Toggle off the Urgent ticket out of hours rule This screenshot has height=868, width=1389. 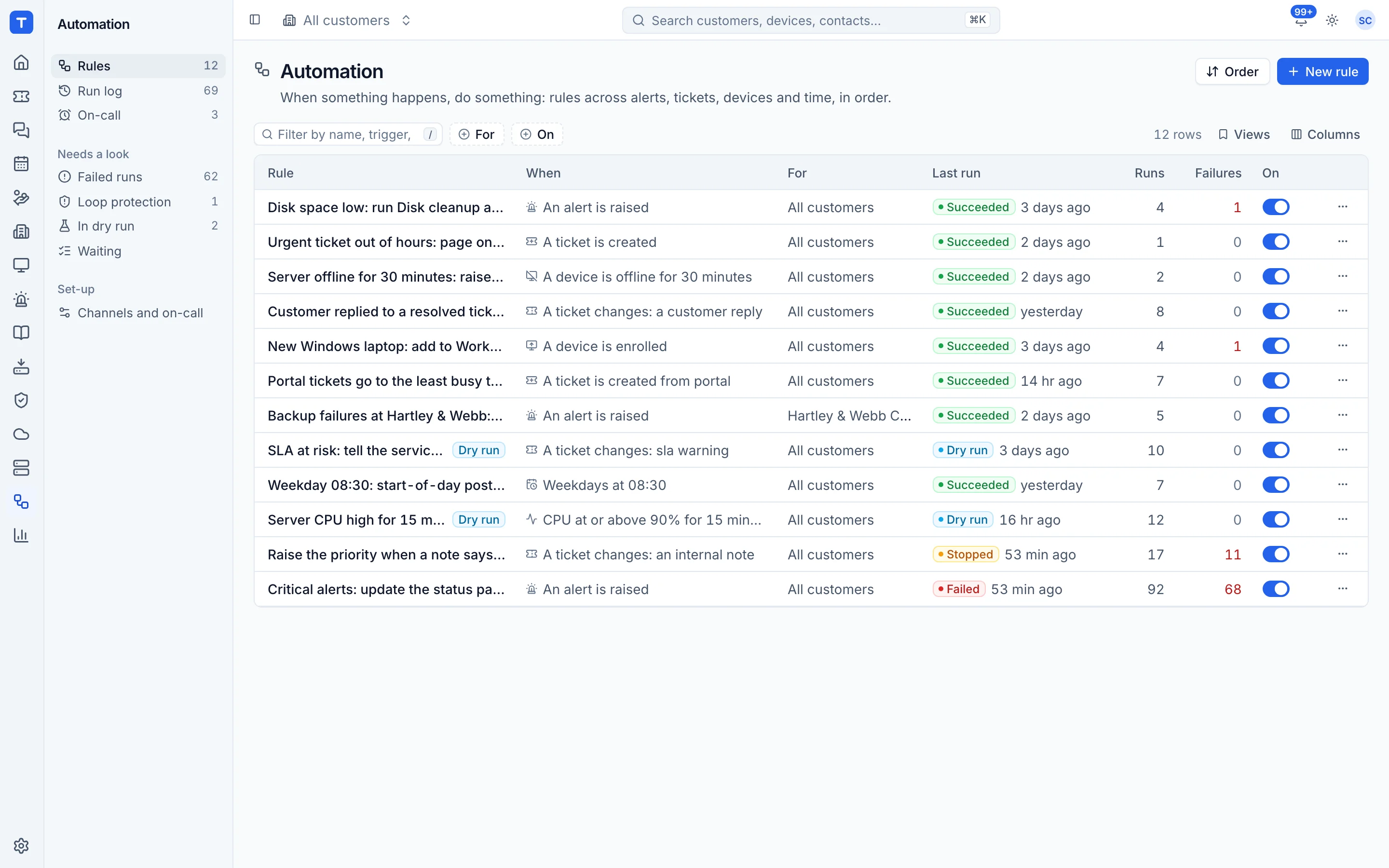tap(1275, 242)
